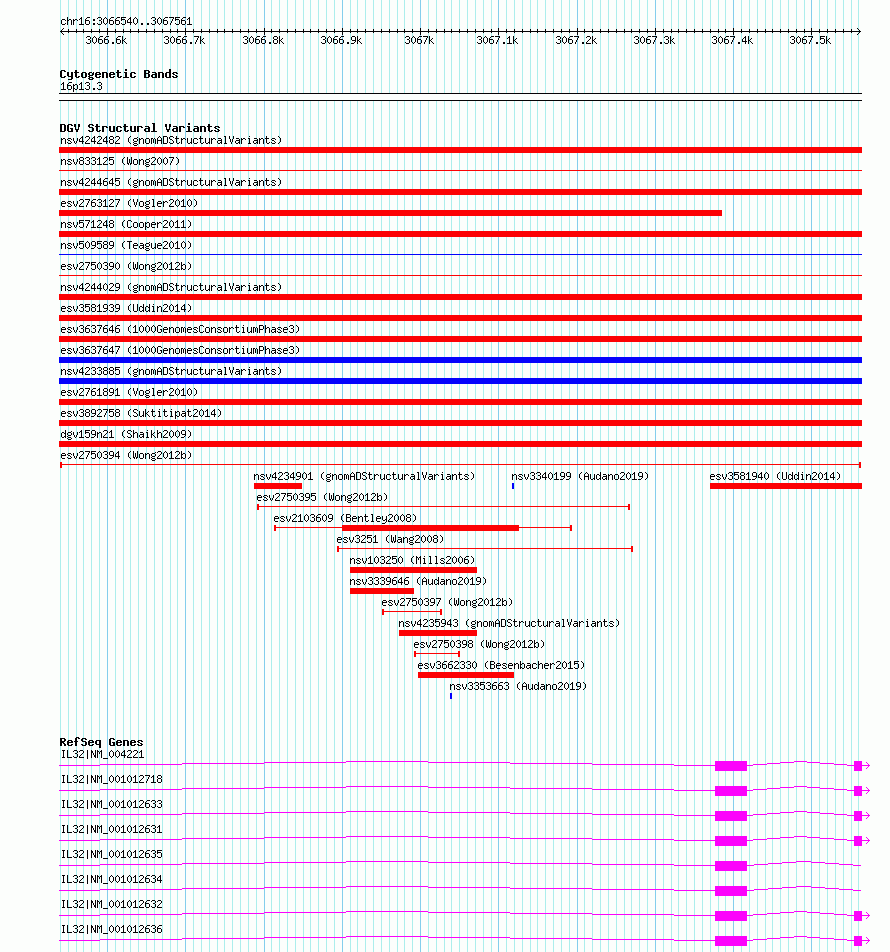Open the esv3581939 (Uddin2014) label
The width and height of the screenshot is (890, 952).
[x=126, y=308]
